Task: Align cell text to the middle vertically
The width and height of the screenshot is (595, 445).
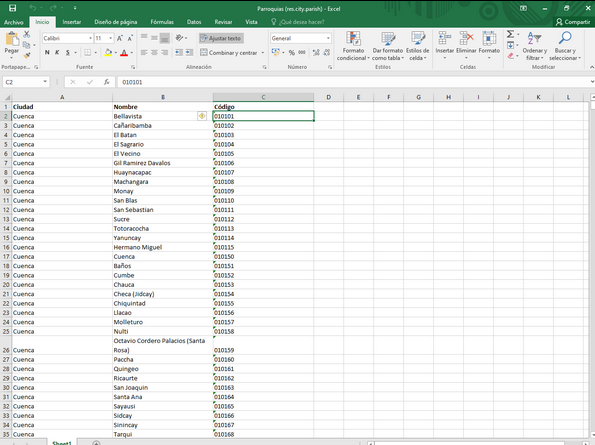Action: pos(154,38)
